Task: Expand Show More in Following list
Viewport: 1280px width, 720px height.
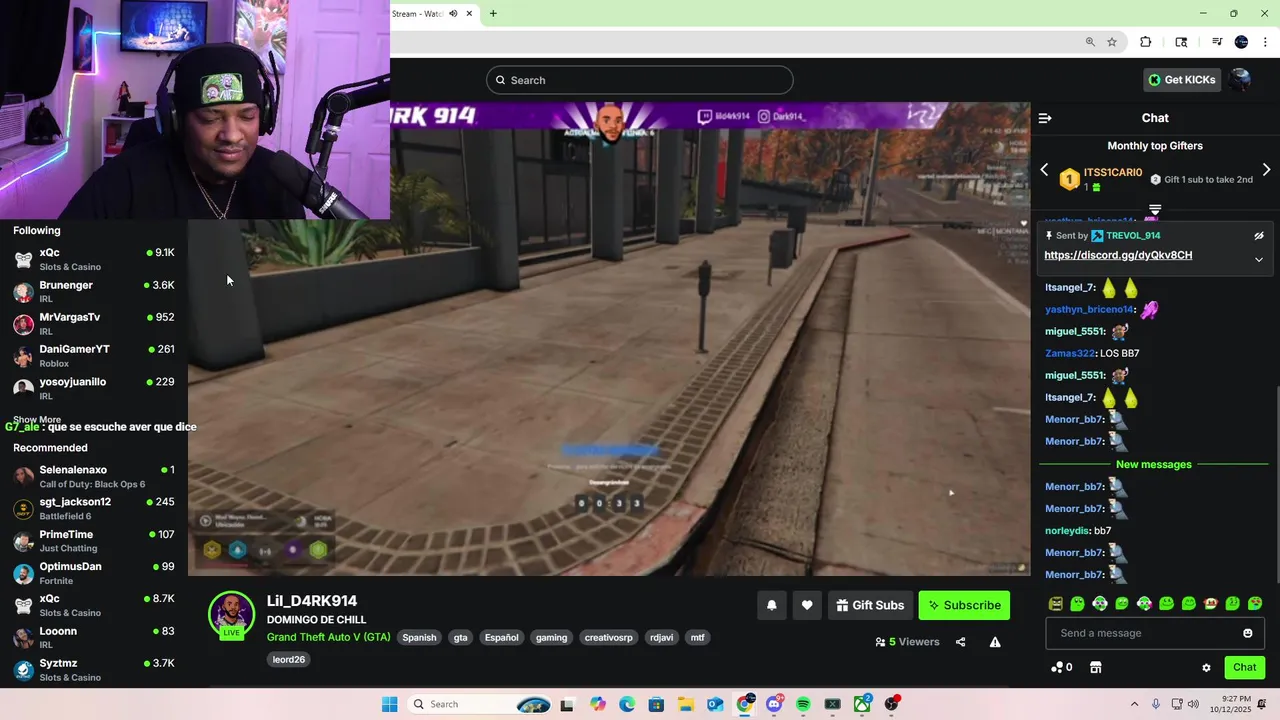Action: click(x=37, y=420)
